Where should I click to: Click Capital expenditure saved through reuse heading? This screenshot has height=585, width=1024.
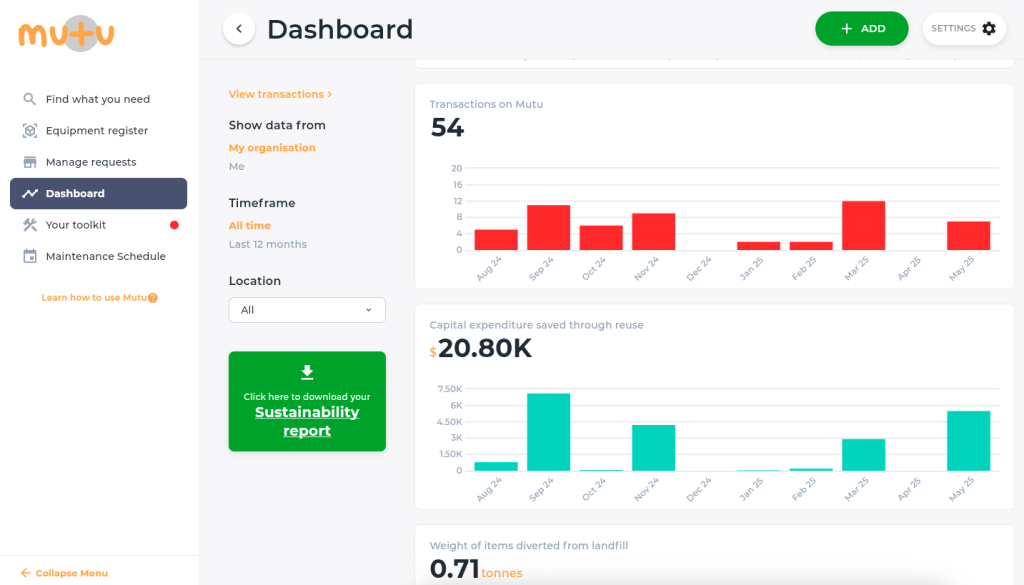[536, 325]
